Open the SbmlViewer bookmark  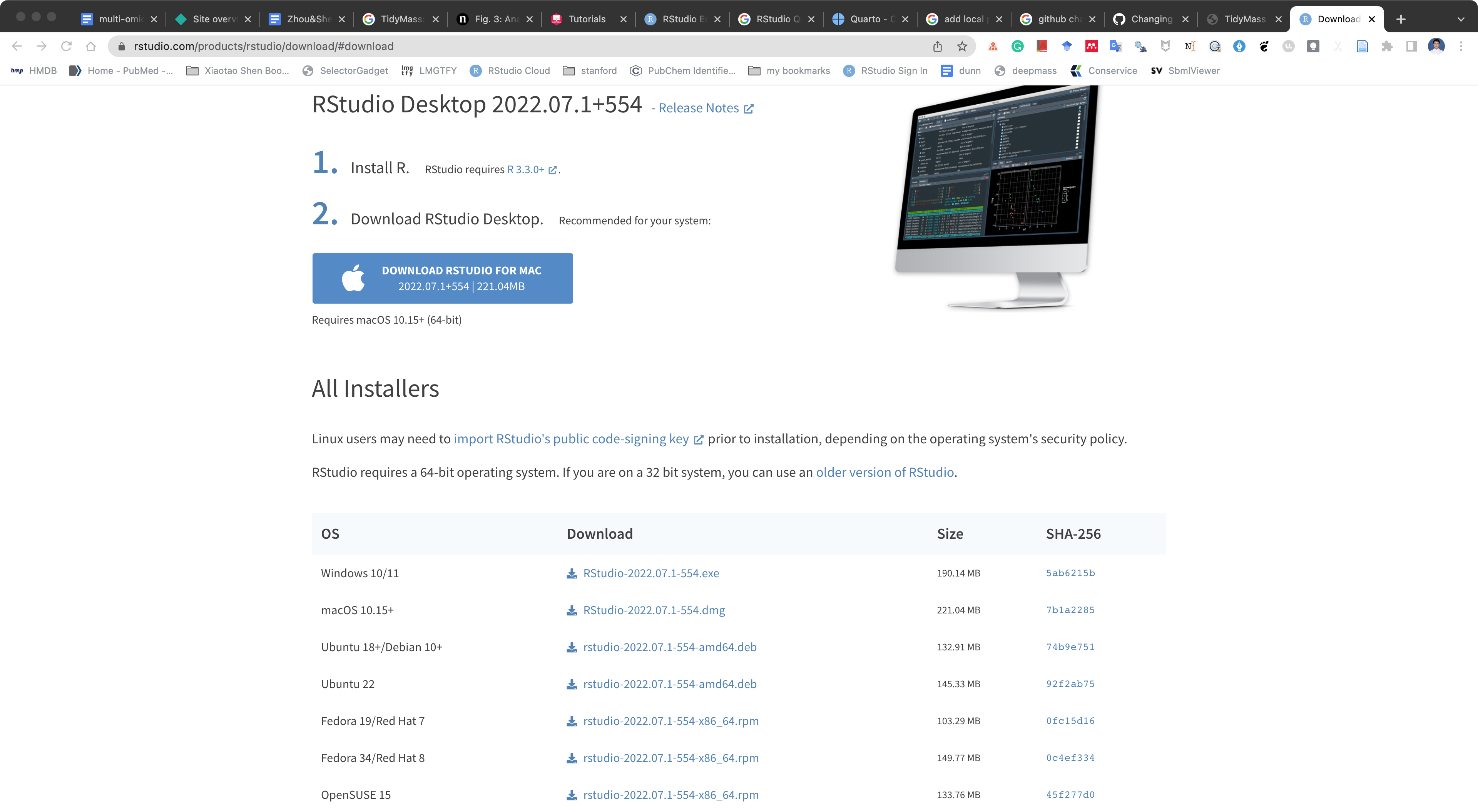1185,70
